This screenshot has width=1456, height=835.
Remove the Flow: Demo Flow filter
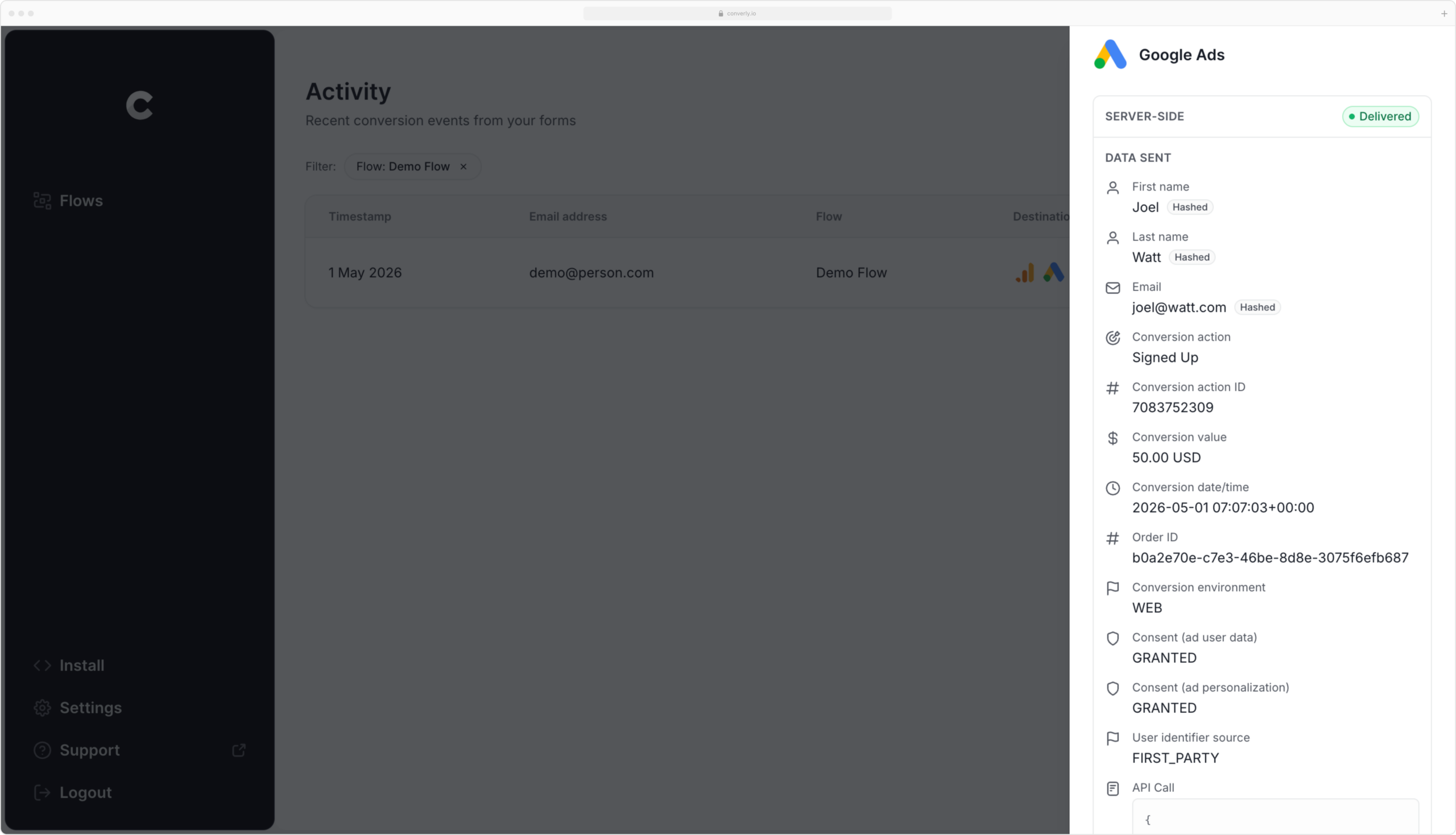click(464, 167)
